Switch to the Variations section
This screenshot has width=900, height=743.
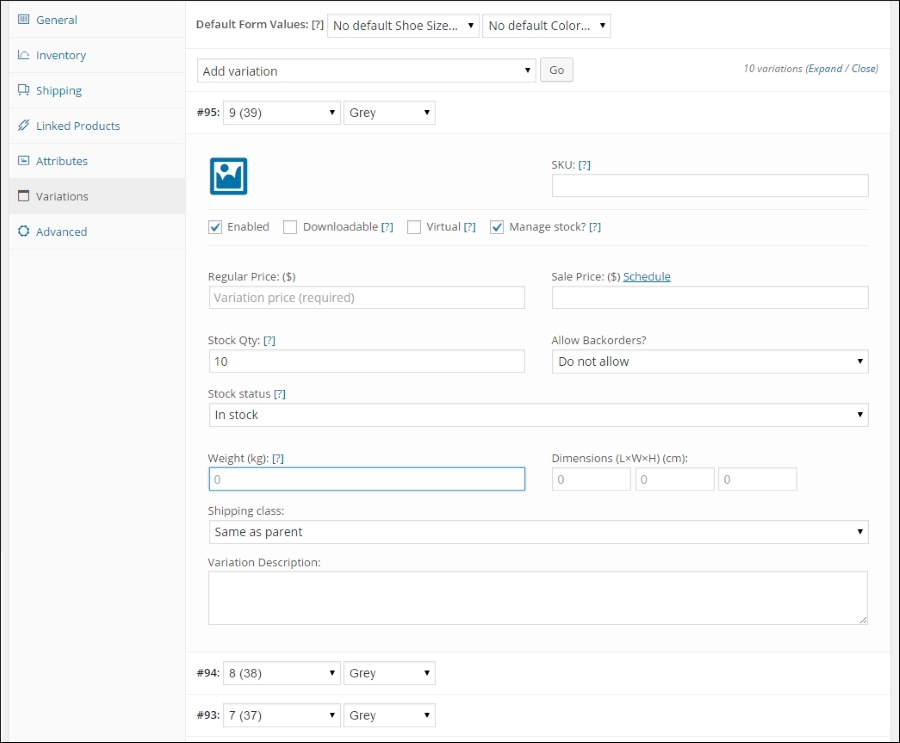(60, 196)
